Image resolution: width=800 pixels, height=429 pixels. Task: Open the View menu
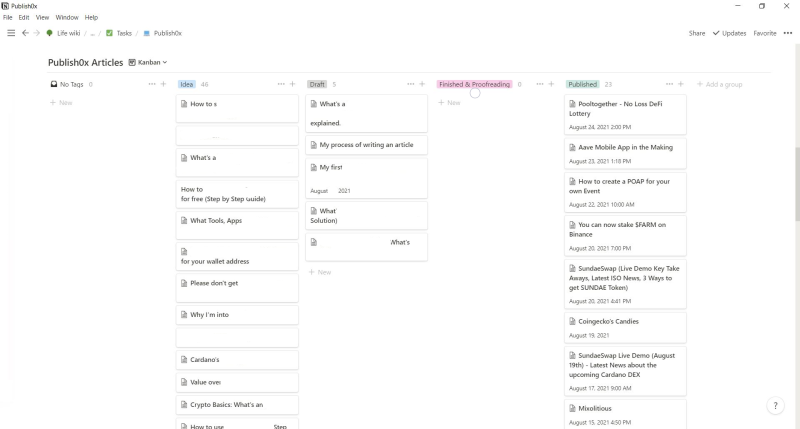[42, 17]
